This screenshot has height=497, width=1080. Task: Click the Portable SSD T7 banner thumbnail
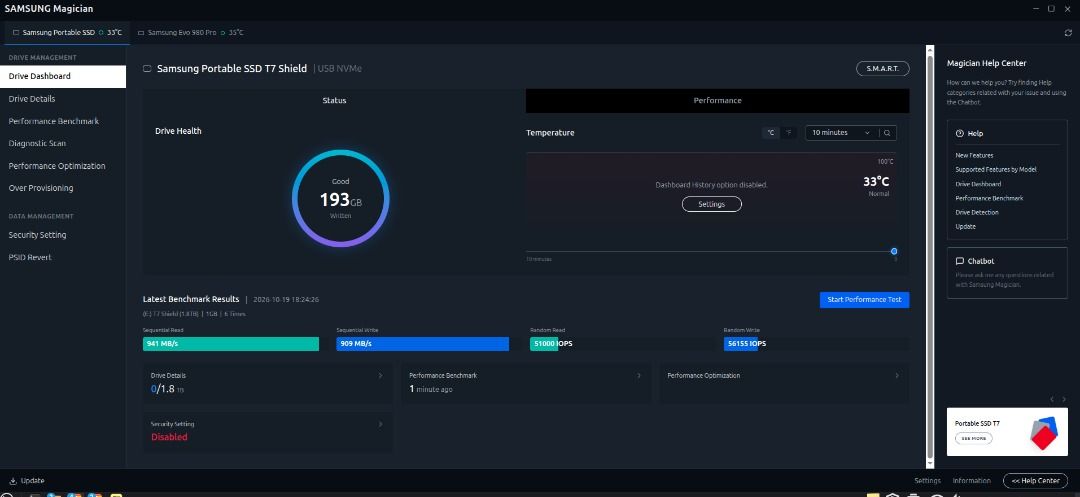(x=1007, y=432)
